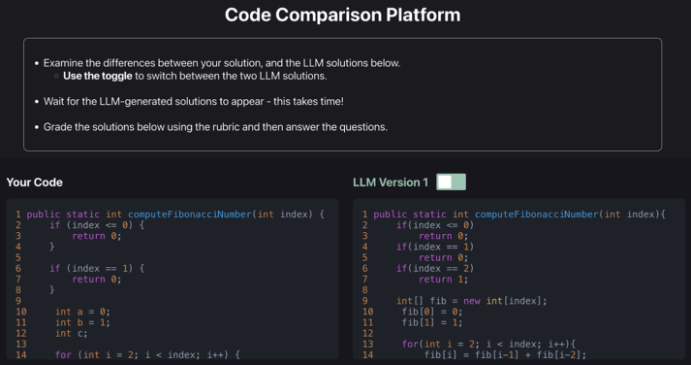Screen dimensions: 691x365
Task: Click 'fib[0] = 0;' line in LLM code
Action: click(432, 312)
